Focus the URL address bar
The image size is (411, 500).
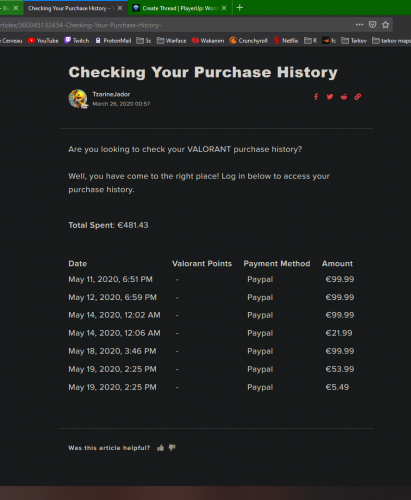(173, 25)
